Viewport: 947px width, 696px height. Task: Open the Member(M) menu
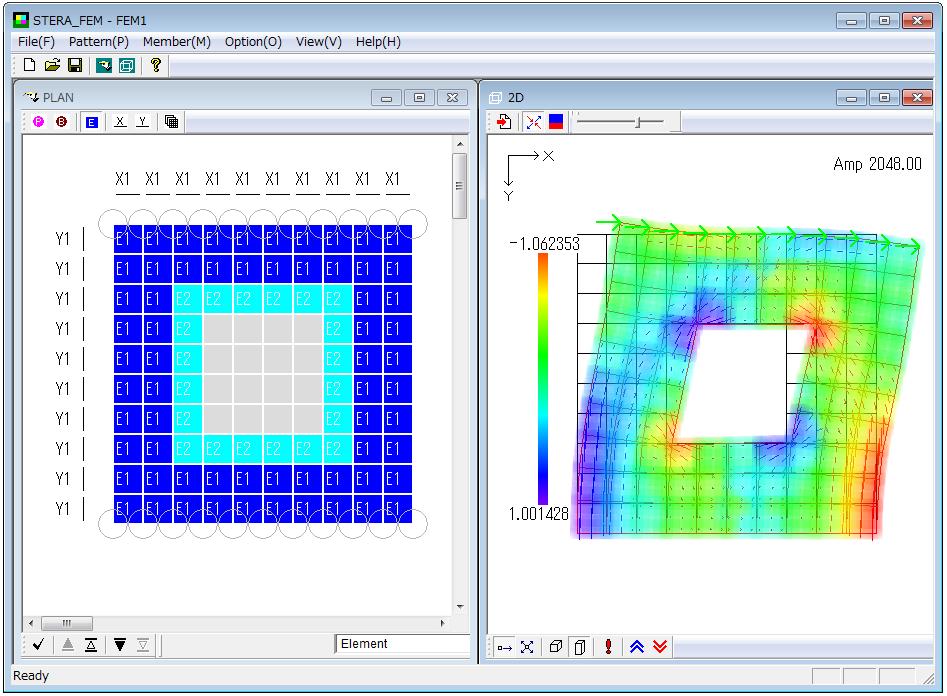[176, 42]
